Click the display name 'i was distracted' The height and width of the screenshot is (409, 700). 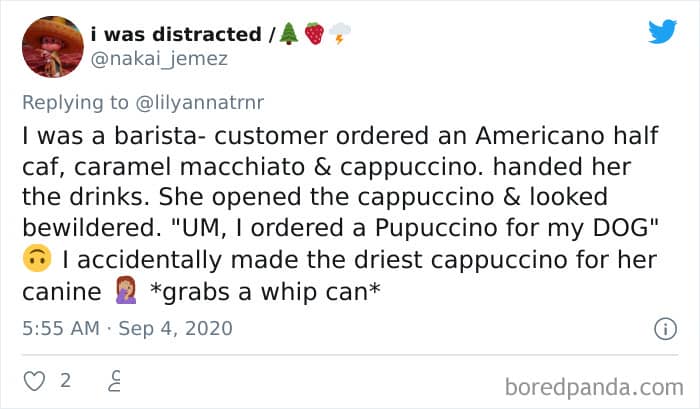pyautogui.click(x=176, y=34)
